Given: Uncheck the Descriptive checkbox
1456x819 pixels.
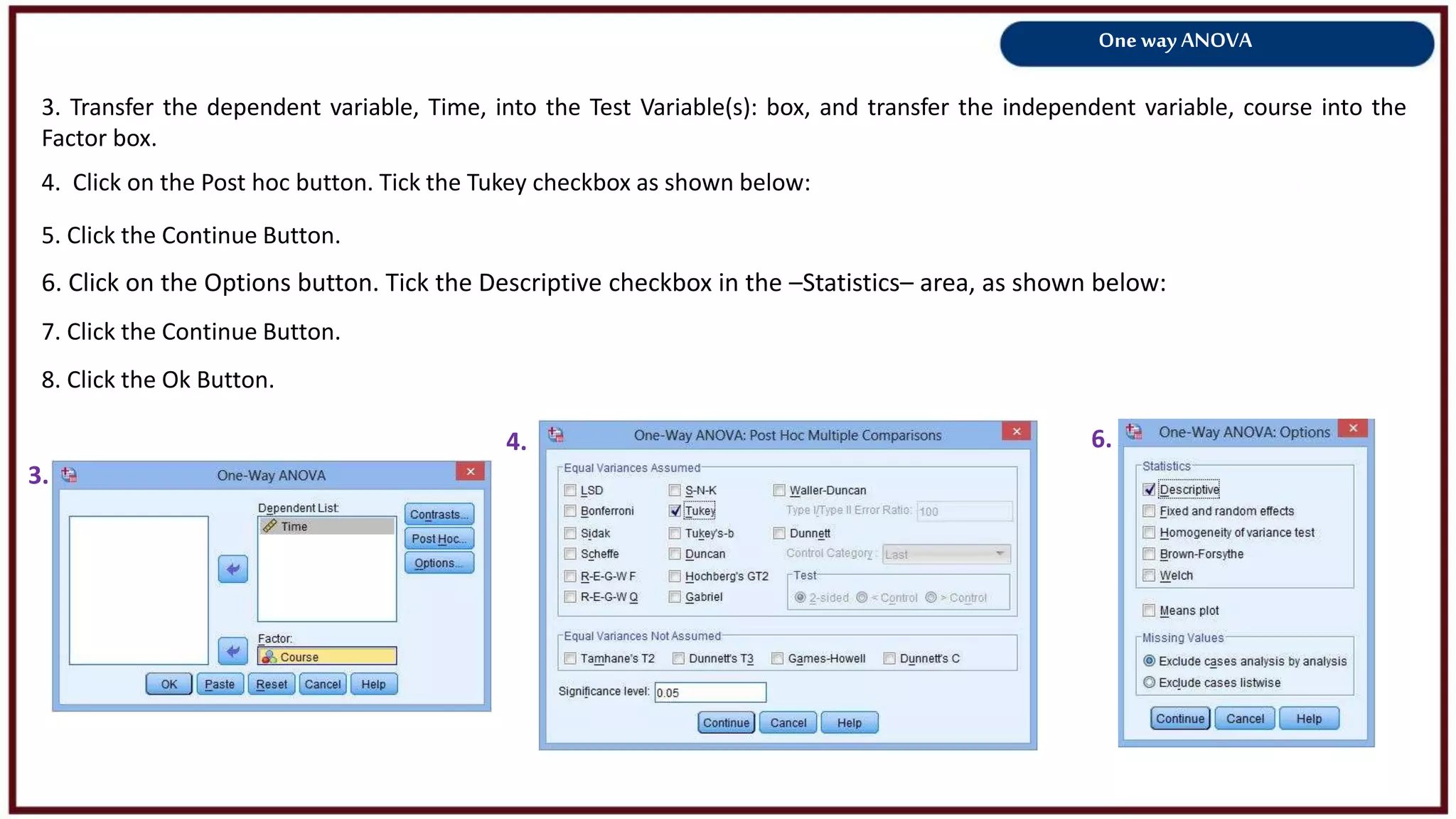Looking at the screenshot, I should pyautogui.click(x=1149, y=489).
